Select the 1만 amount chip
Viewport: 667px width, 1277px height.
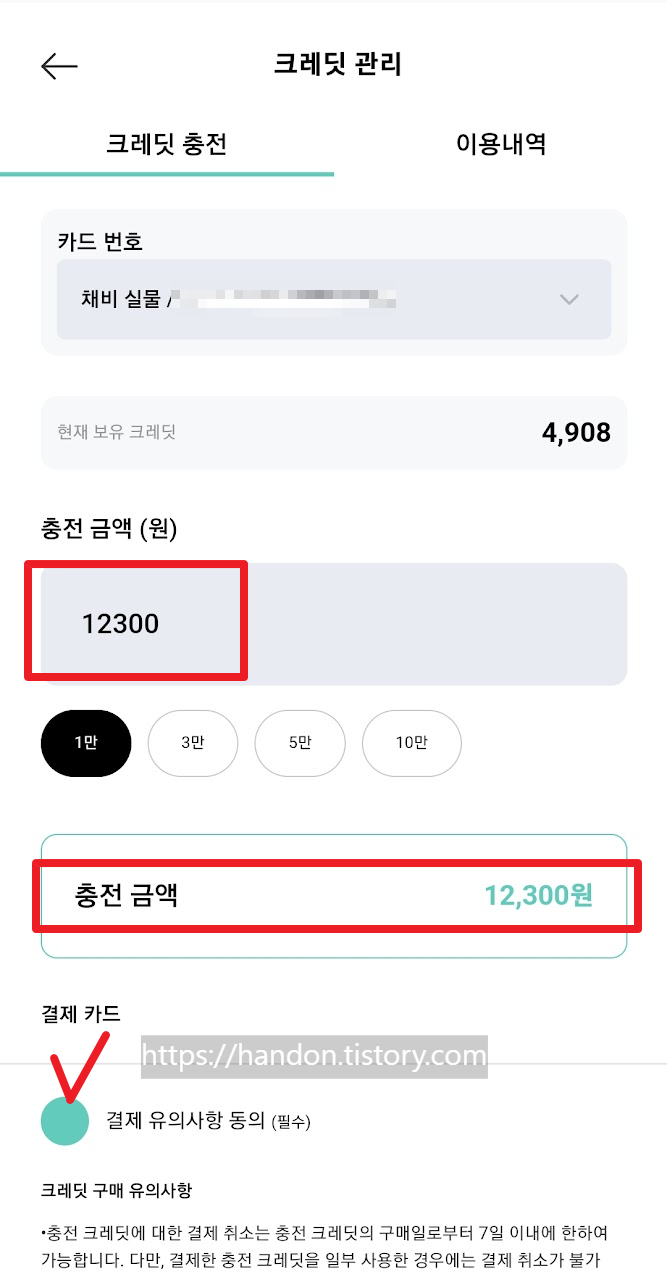(85, 743)
